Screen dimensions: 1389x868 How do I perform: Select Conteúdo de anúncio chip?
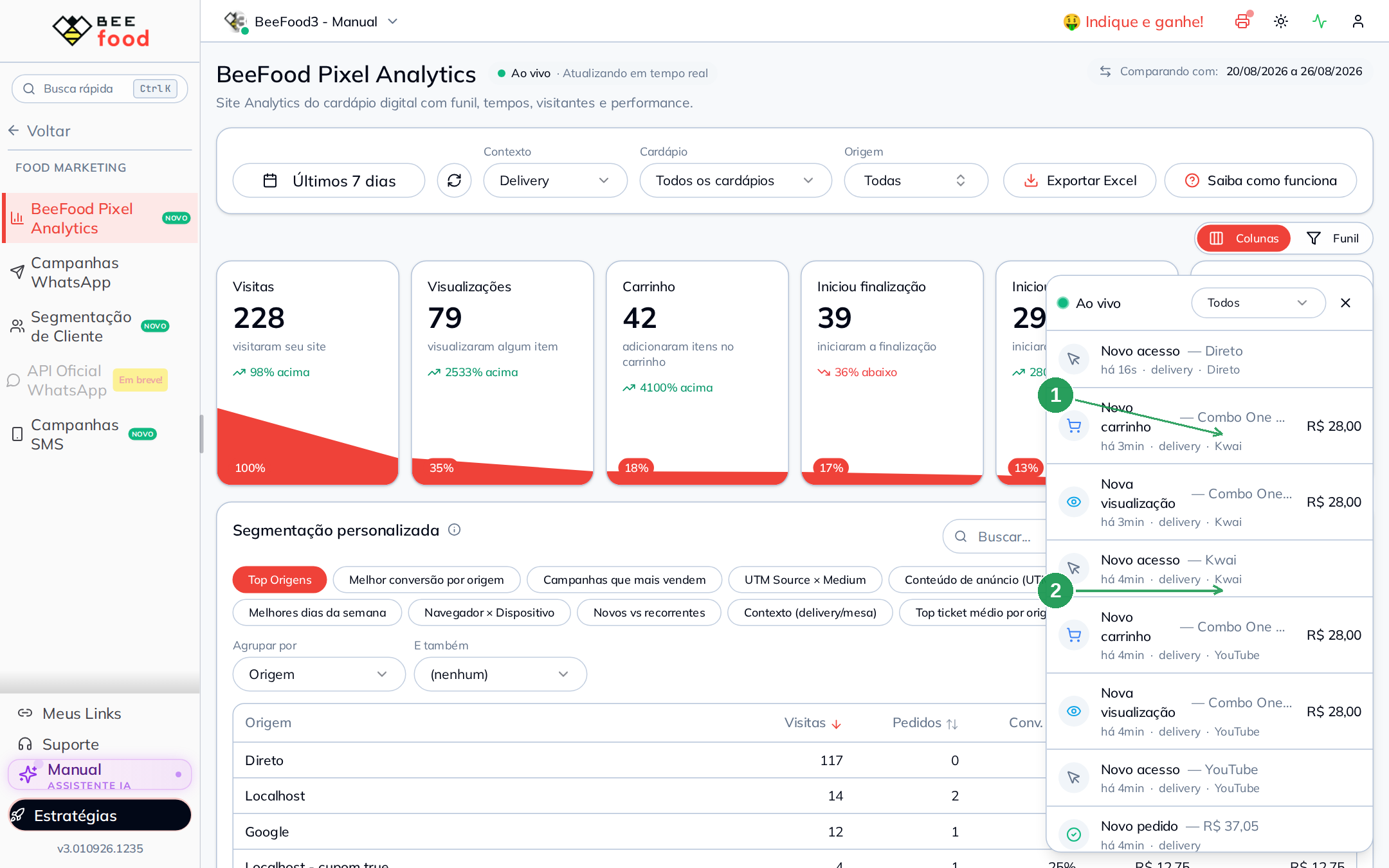tap(967, 580)
